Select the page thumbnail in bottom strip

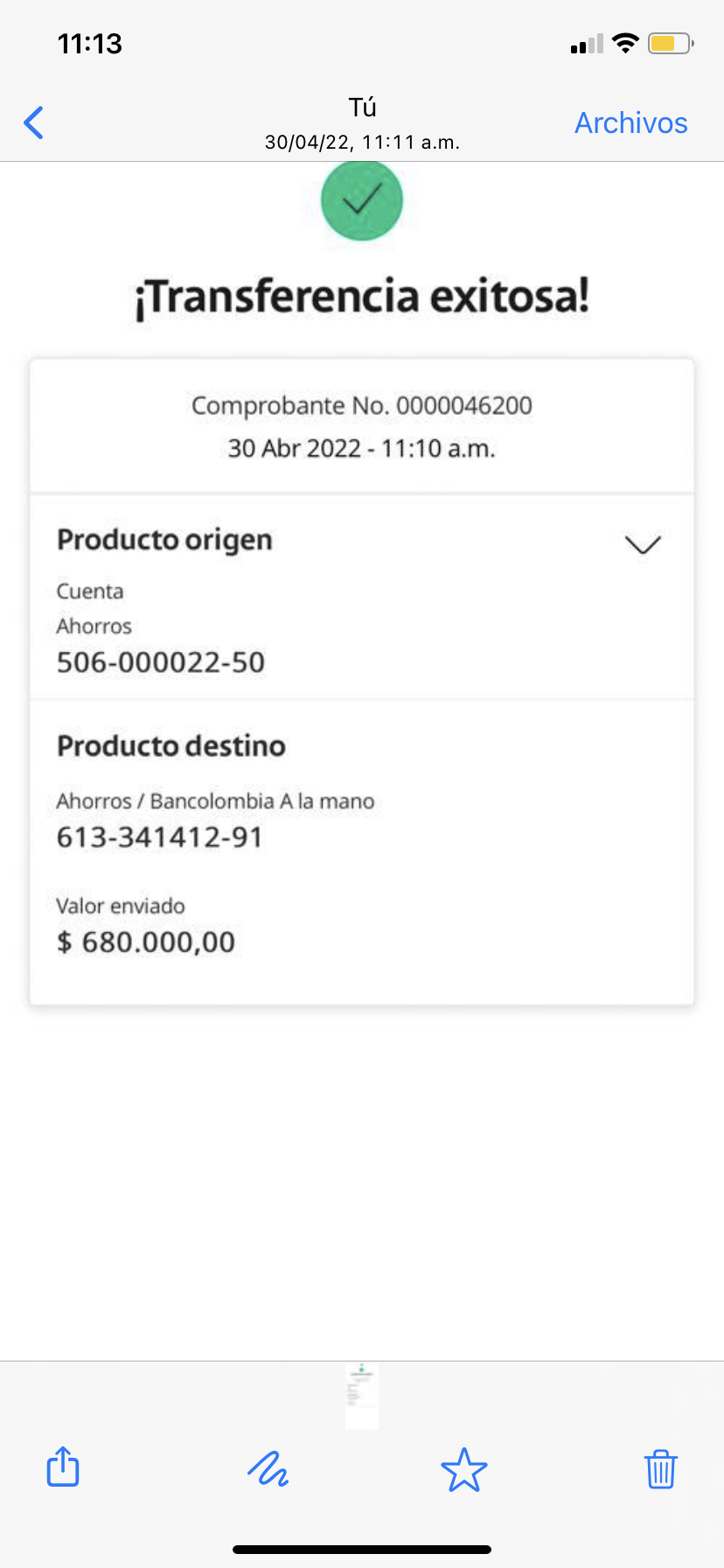362,1396
